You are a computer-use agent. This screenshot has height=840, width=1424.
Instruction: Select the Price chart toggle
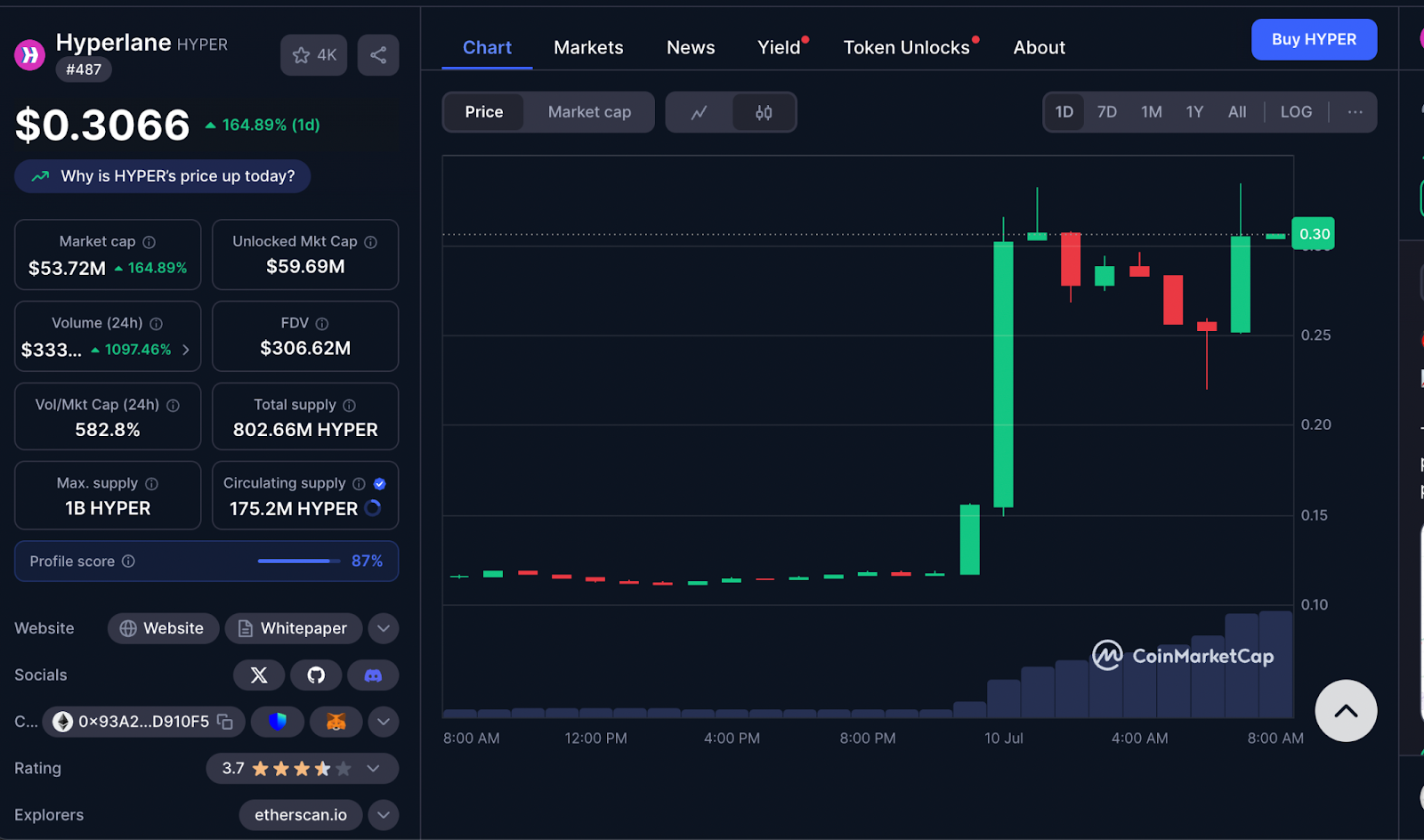pos(484,112)
